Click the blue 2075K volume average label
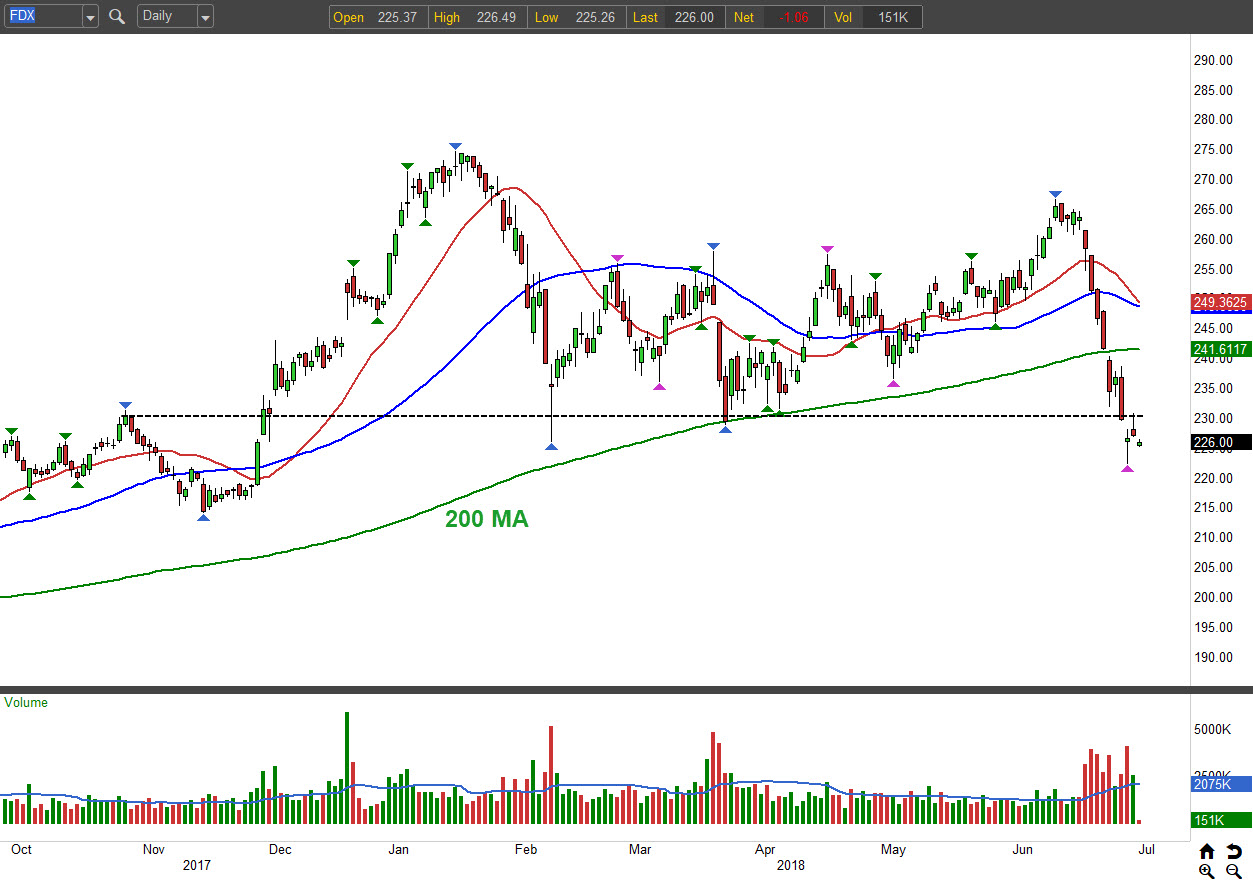Image resolution: width=1253 pixels, height=881 pixels. [x=1221, y=785]
